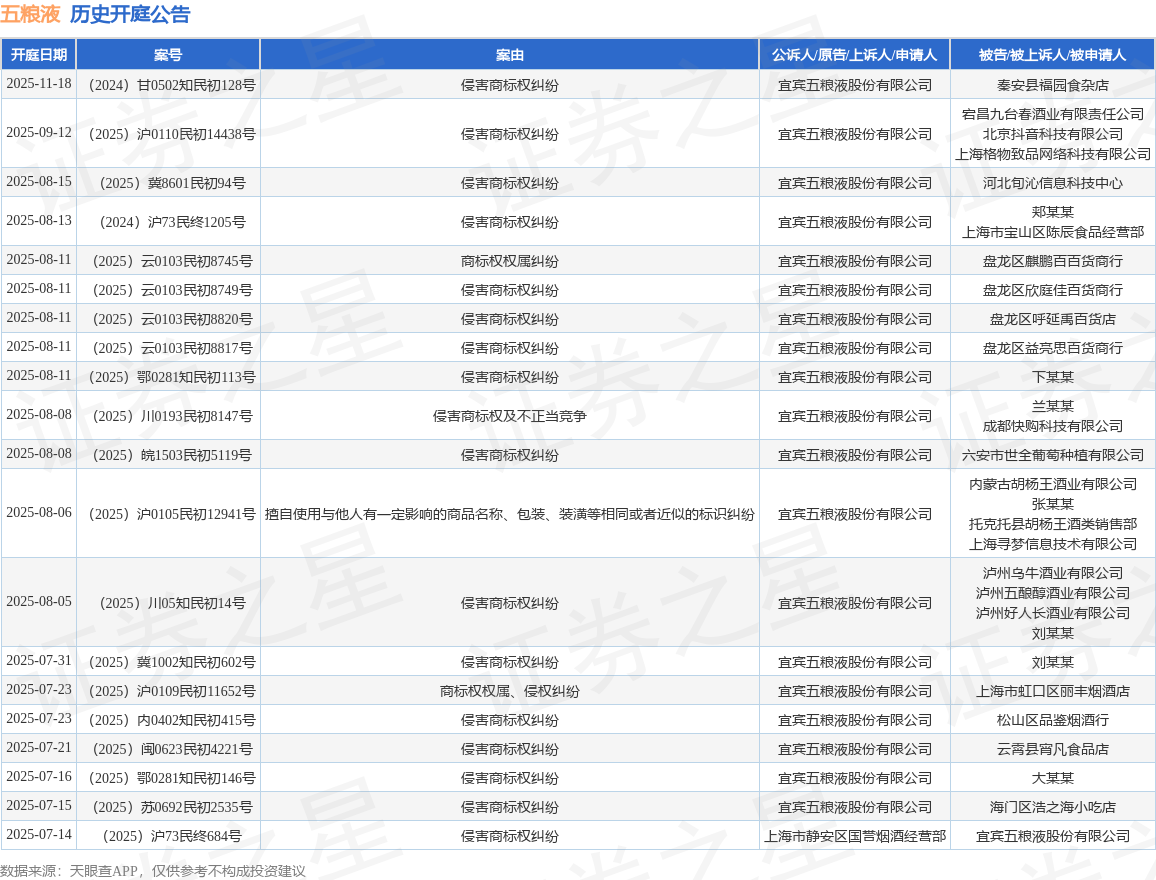Screen dimensions: 1156x880
Task: Click defendant 秦安县福园食杂店
Action: pos(1052,85)
